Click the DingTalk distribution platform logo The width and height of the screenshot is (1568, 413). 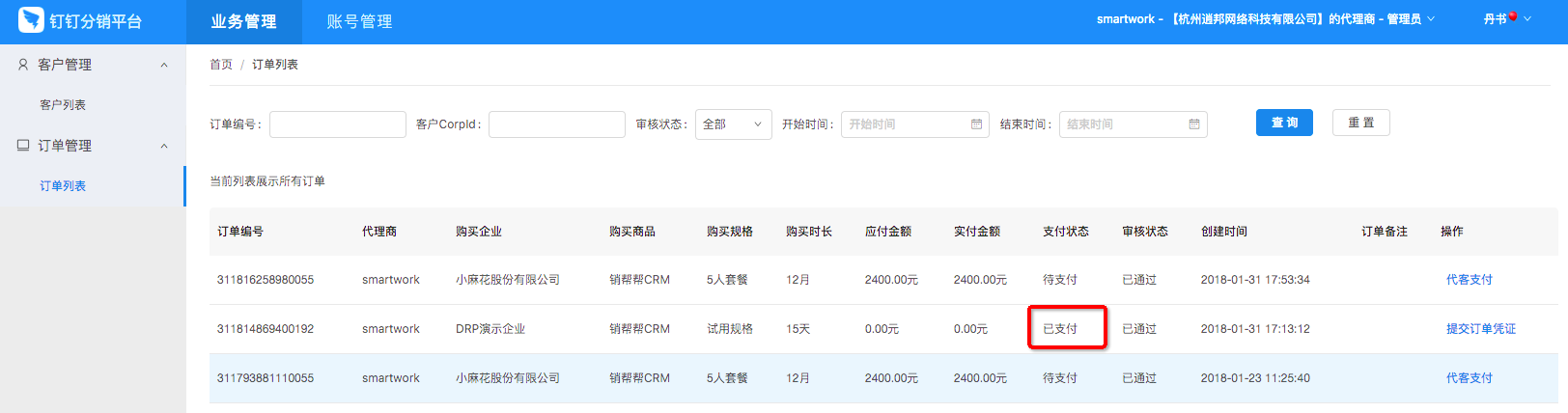point(32,20)
